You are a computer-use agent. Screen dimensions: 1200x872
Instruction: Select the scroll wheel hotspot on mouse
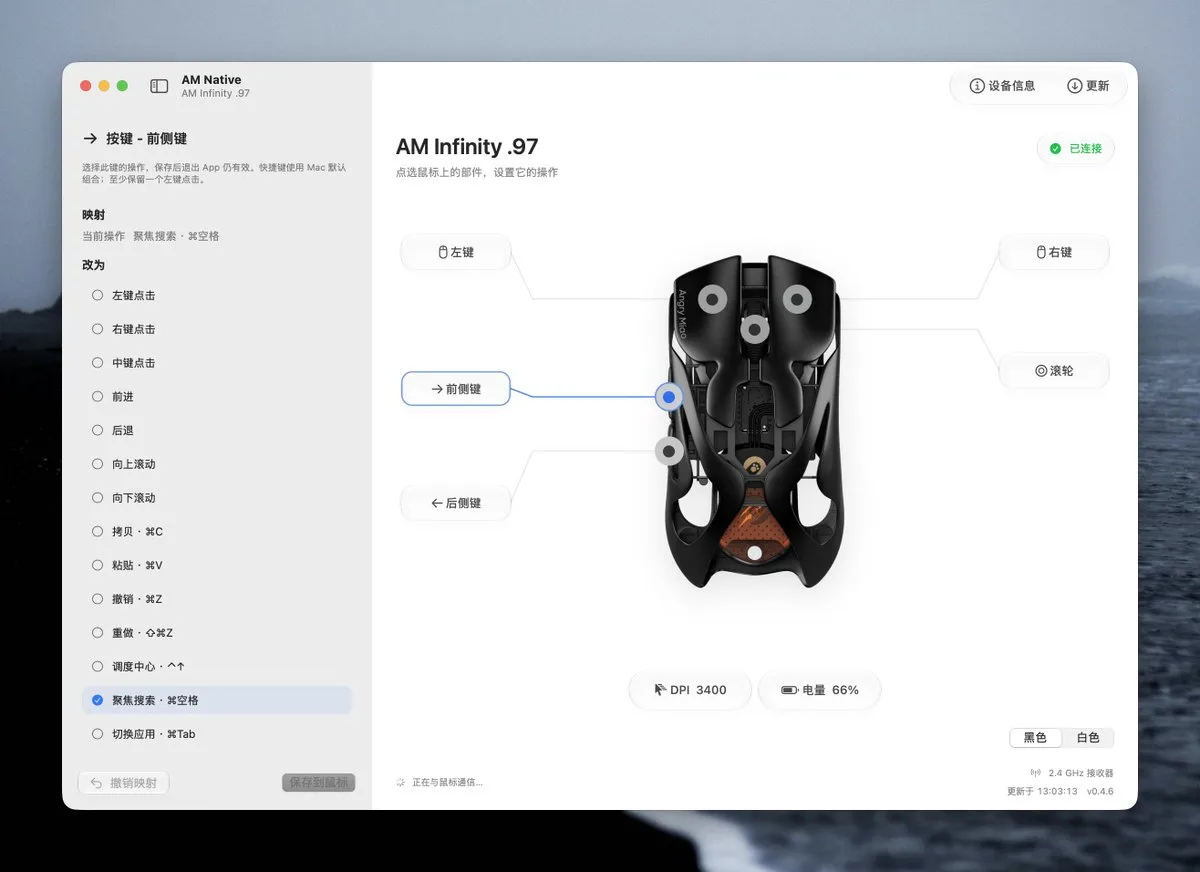pos(755,329)
